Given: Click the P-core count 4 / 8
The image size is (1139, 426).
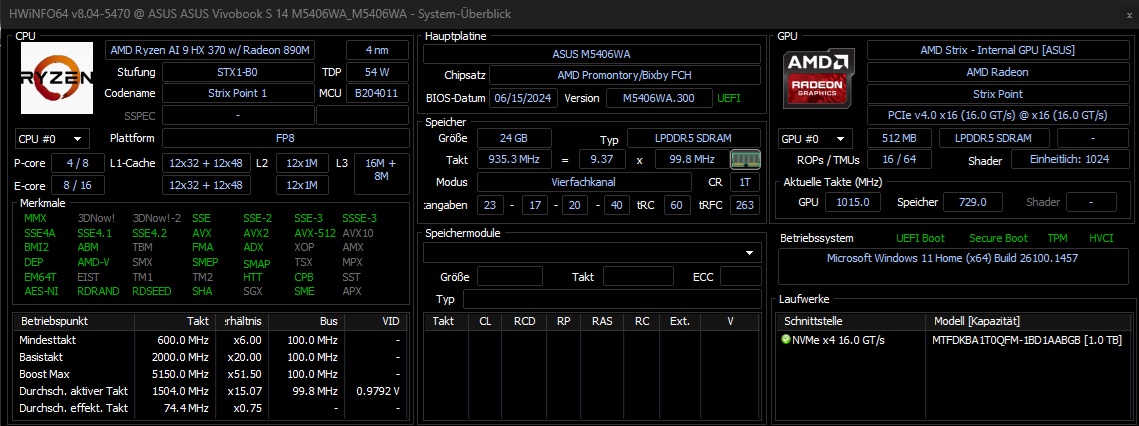Looking at the screenshot, I should click(78, 164).
